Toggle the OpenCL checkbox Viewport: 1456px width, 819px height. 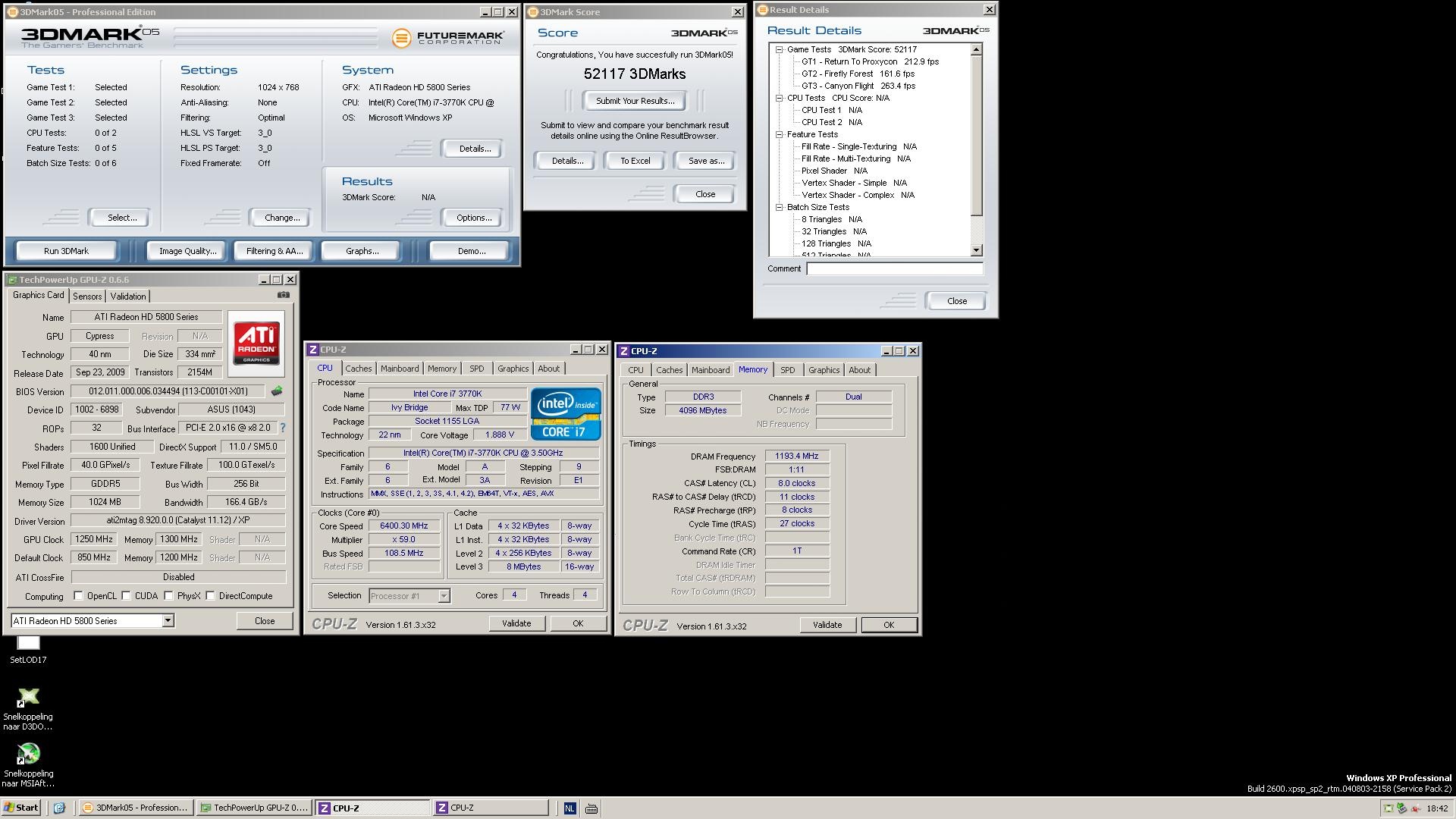point(78,596)
